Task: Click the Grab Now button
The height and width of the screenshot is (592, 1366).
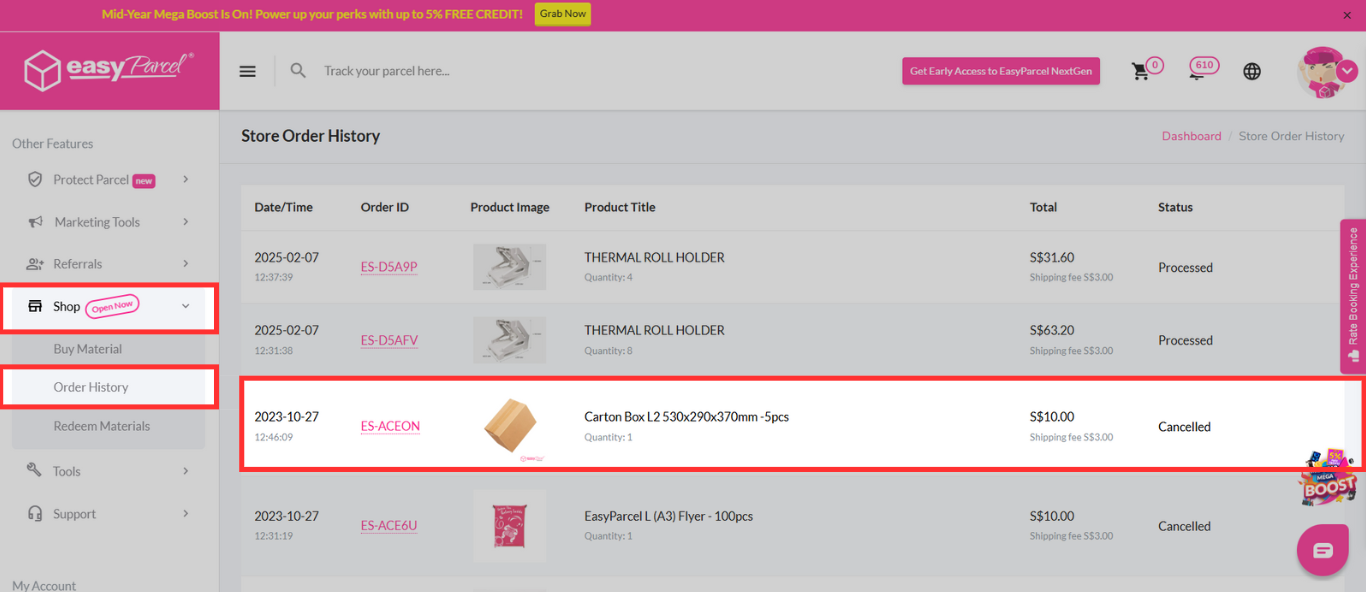Action: (563, 14)
